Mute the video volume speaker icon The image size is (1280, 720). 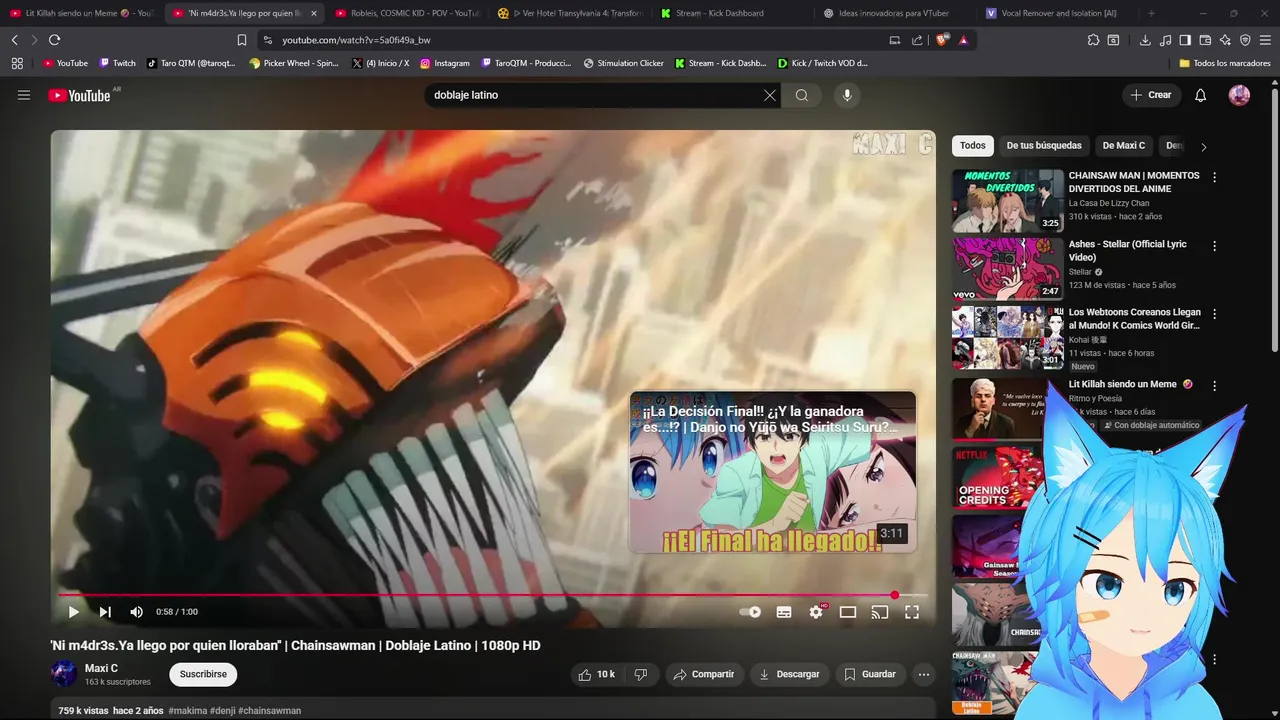[137, 612]
